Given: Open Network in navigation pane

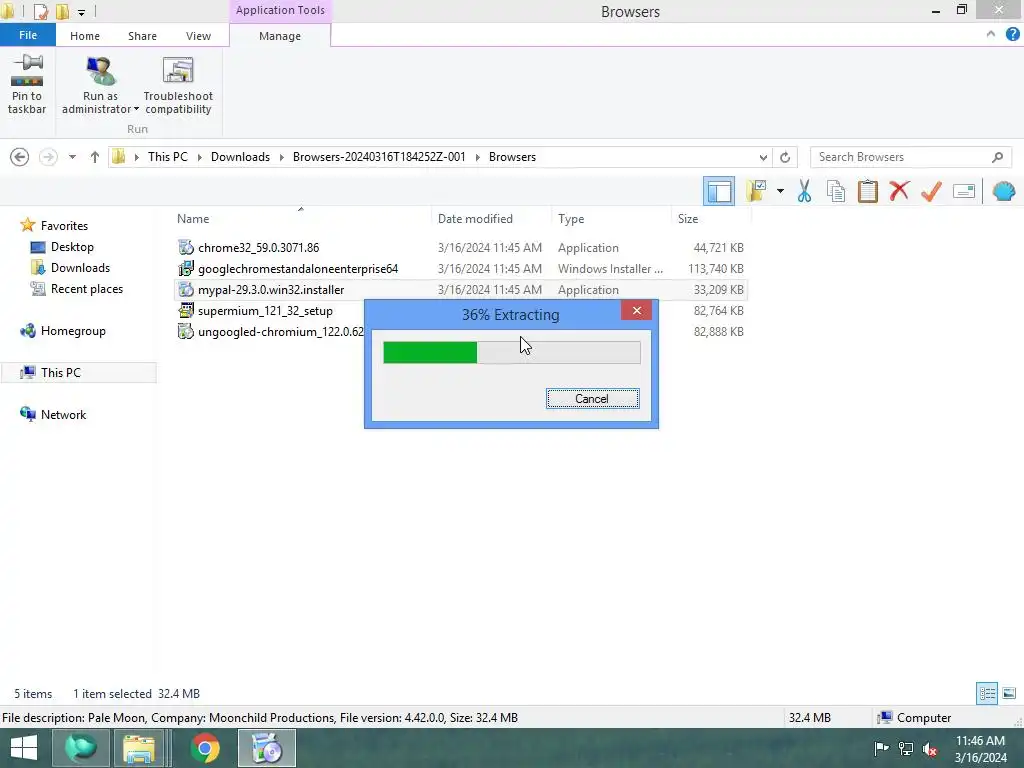Looking at the screenshot, I should tap(63, 415).
